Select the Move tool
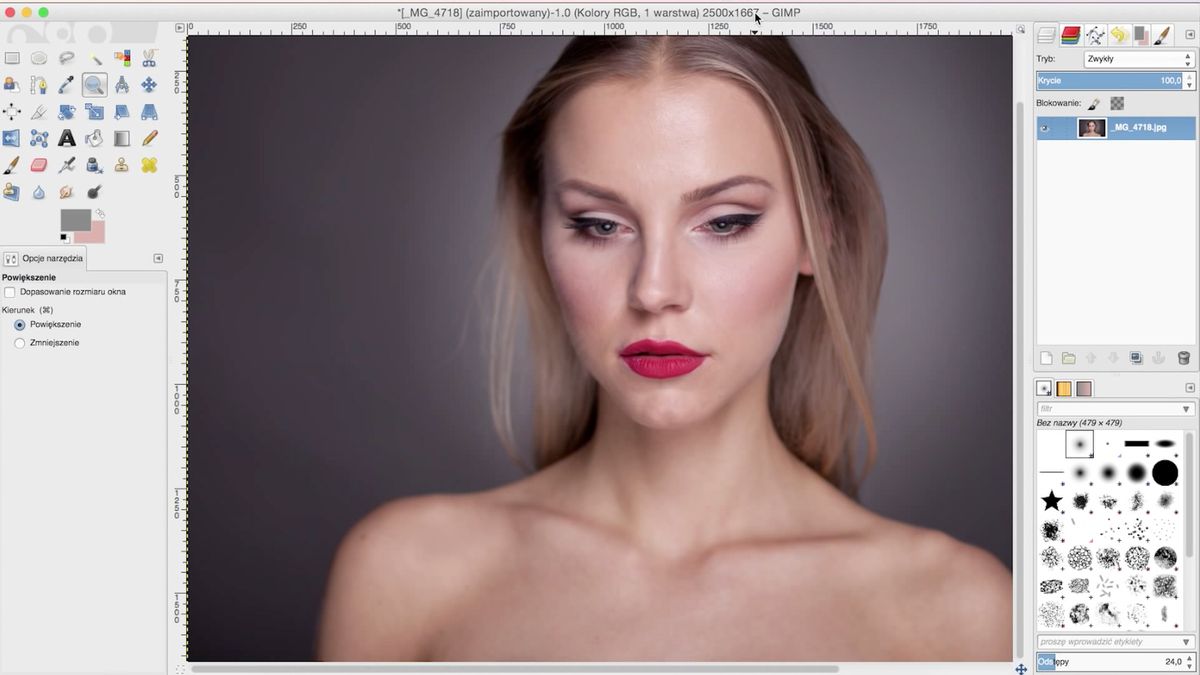 coord(149,85)
